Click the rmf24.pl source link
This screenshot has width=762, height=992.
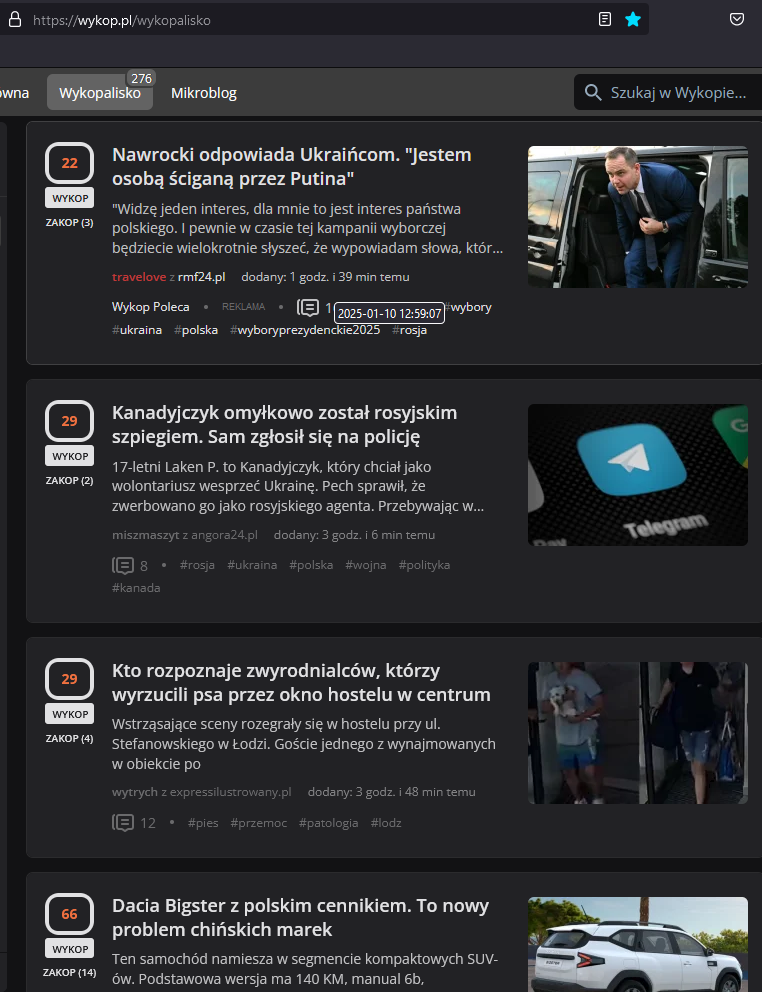click(x=201, y=277)
